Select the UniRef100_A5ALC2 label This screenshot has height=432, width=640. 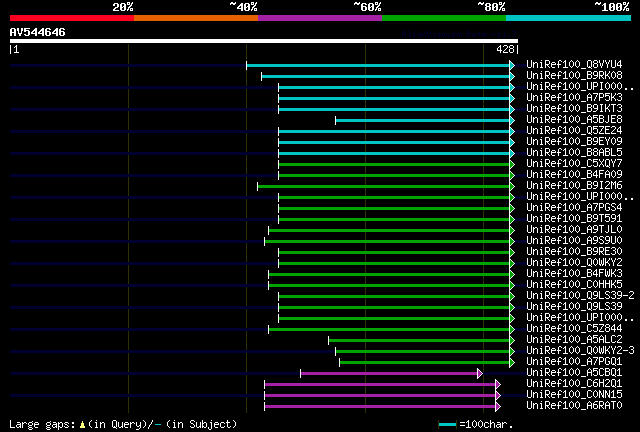pos(574,339)
